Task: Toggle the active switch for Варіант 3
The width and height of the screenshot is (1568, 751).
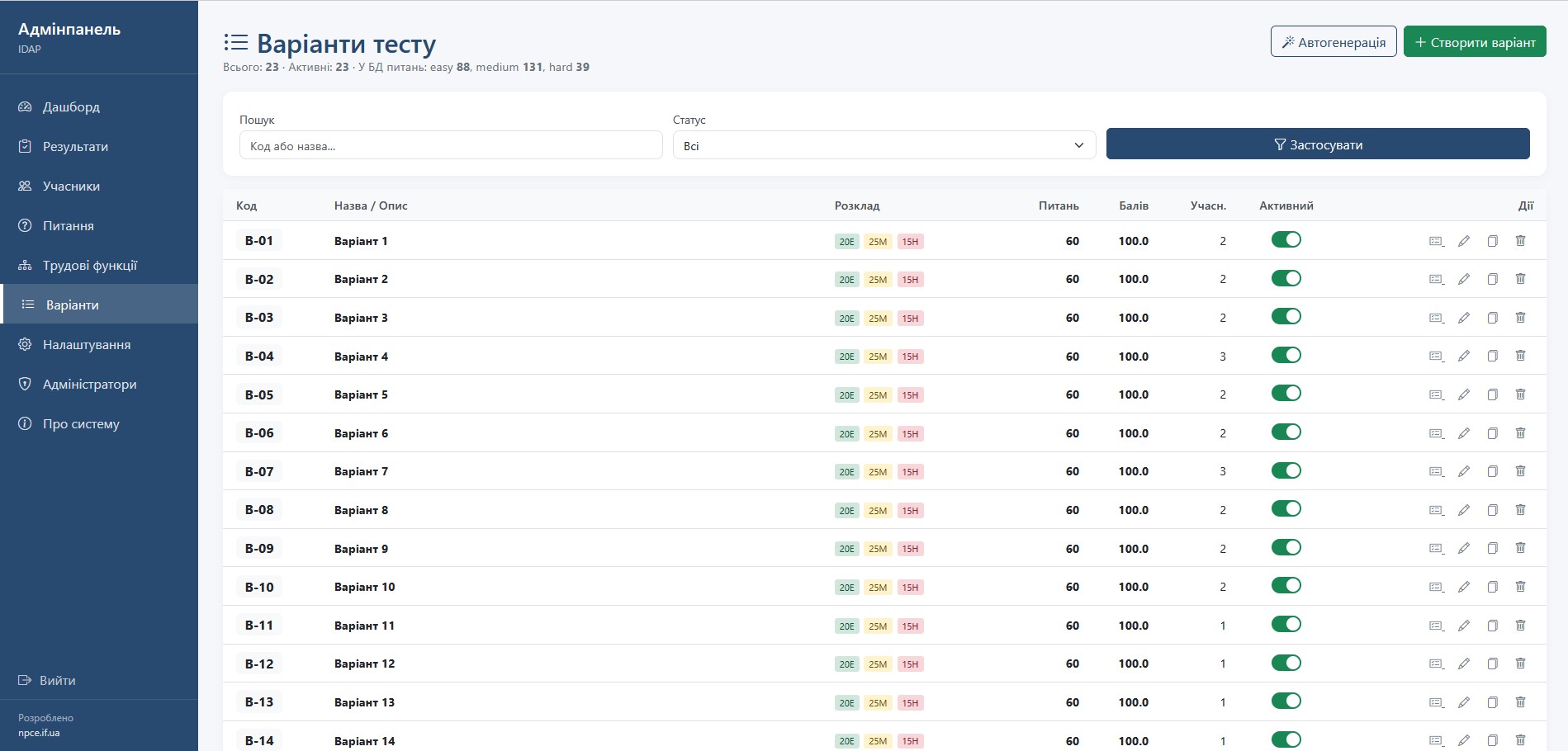Action: coord(1286,316)
